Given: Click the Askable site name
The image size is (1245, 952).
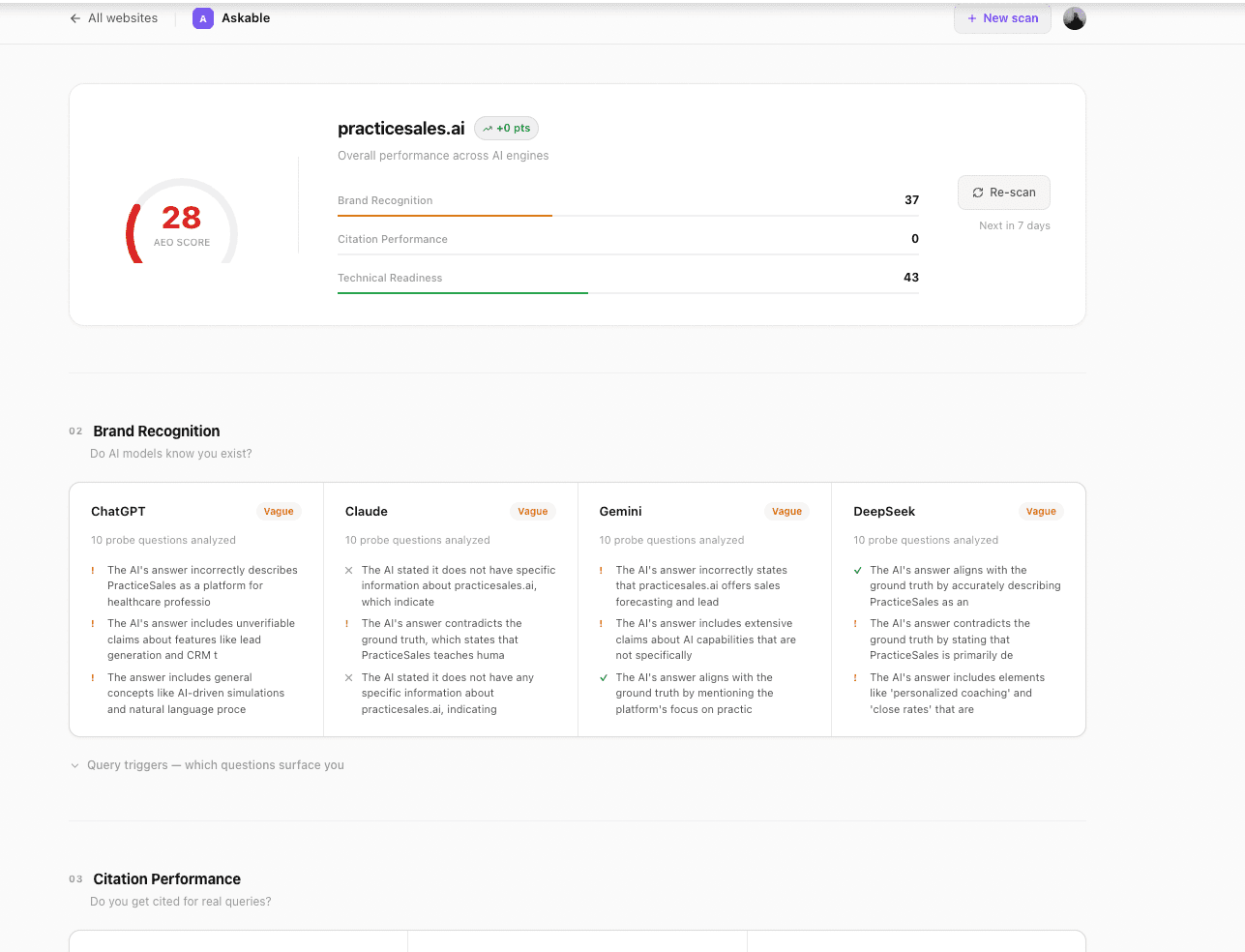Looking at the screenshot, I should click(246, 18).
